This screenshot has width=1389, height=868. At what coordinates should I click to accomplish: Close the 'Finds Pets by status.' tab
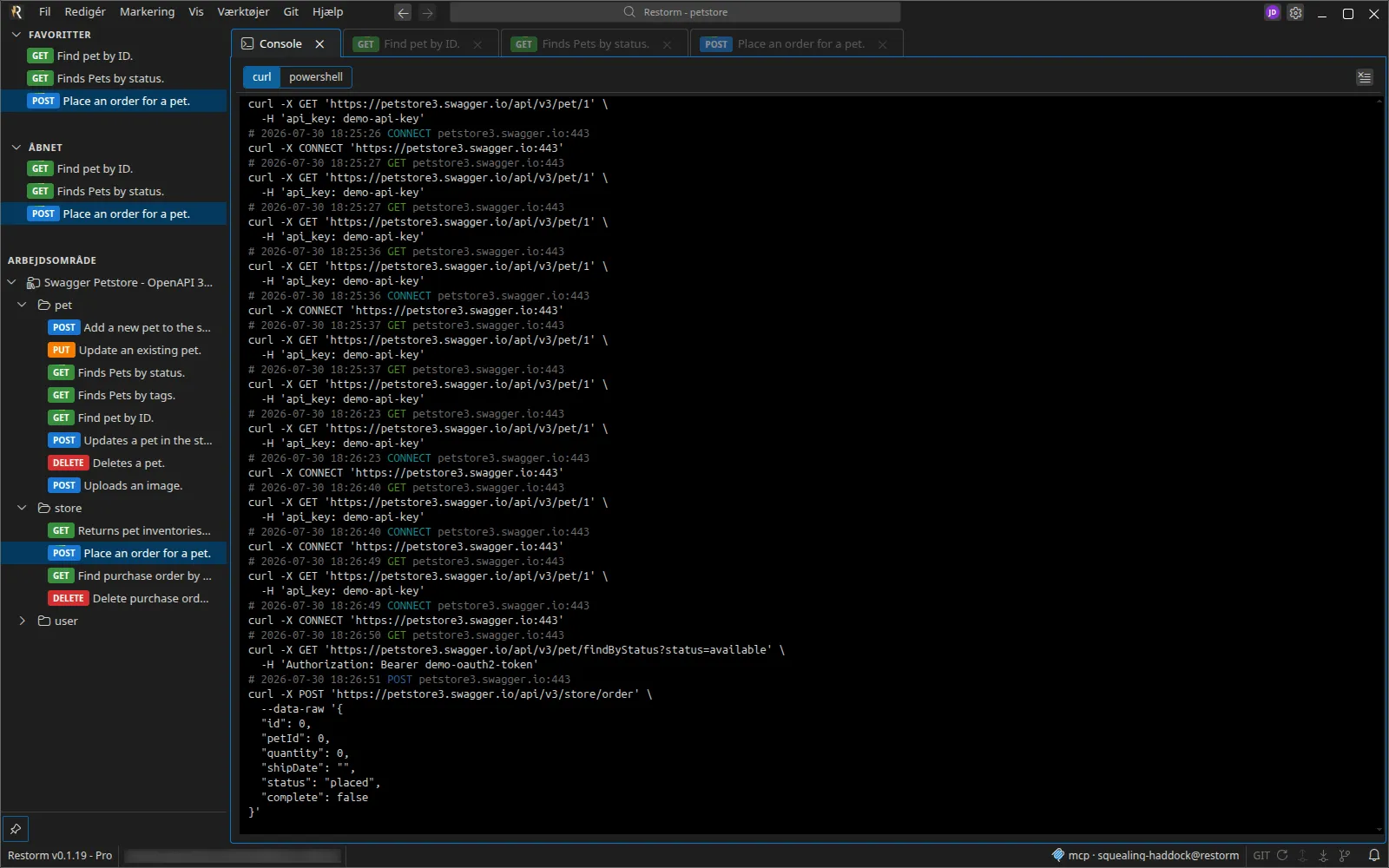pyautogui.click(x=667, y=44)
